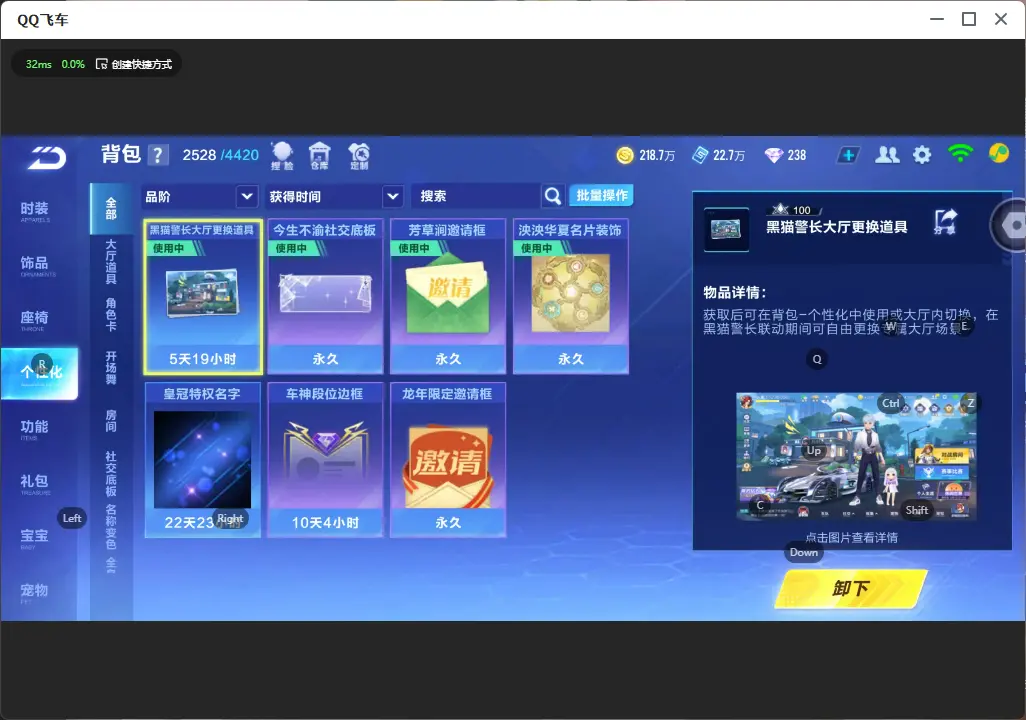Select the 芳草涧邀请框 item card
Screen dimensions: 1026x720
(448, 297)
